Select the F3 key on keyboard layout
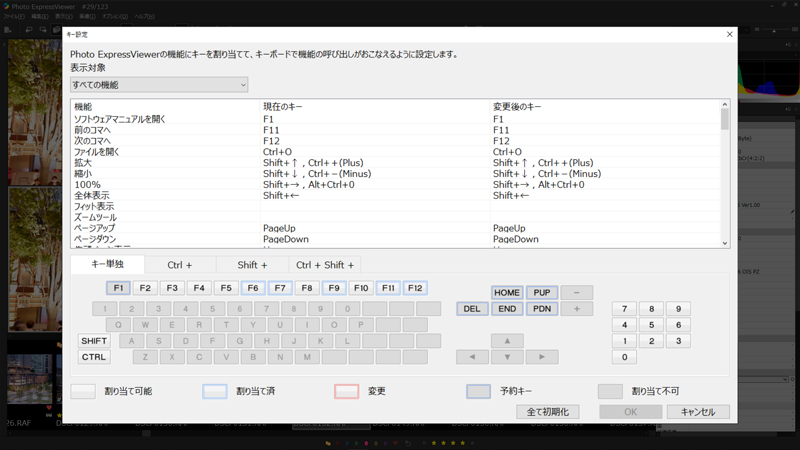Viewport: 800px width, 450px height. tap(172, 288)
